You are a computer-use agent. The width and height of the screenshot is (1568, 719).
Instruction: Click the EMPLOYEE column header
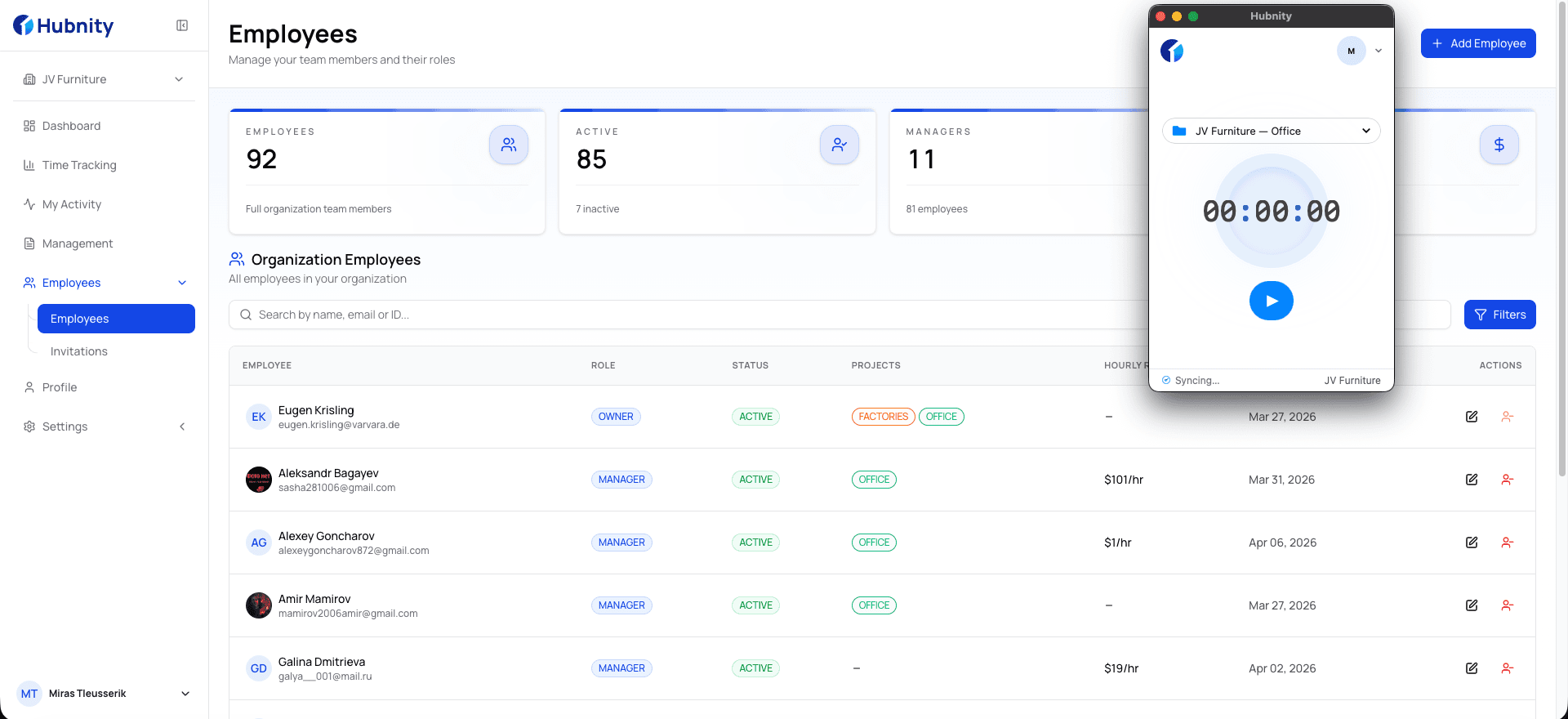click(x=267, y=365)
